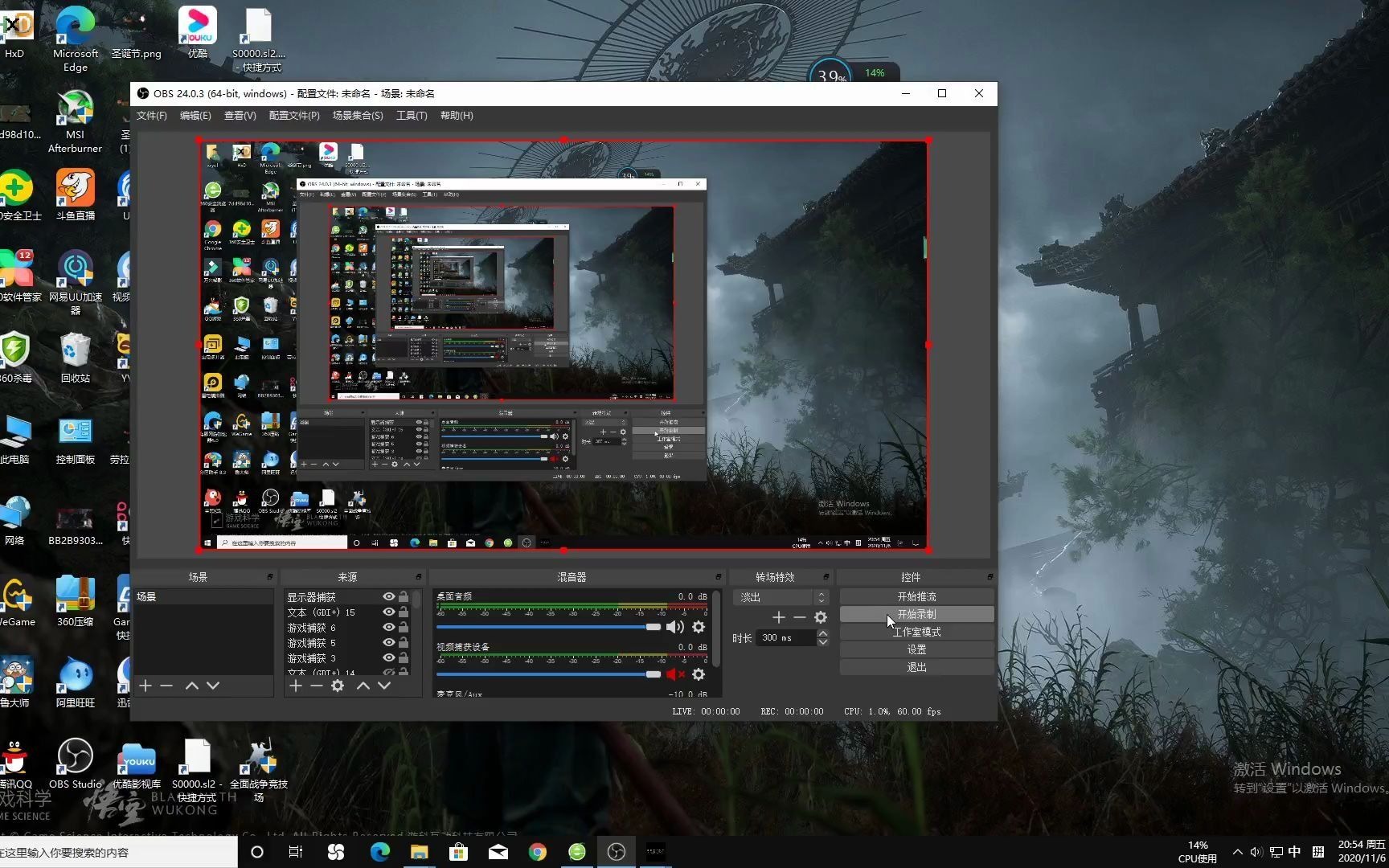Image resolution: width=1389 pixels, height=868 pixels.
Task: Toggle lock on 显示器捕获 source
Action: point(404,597)
